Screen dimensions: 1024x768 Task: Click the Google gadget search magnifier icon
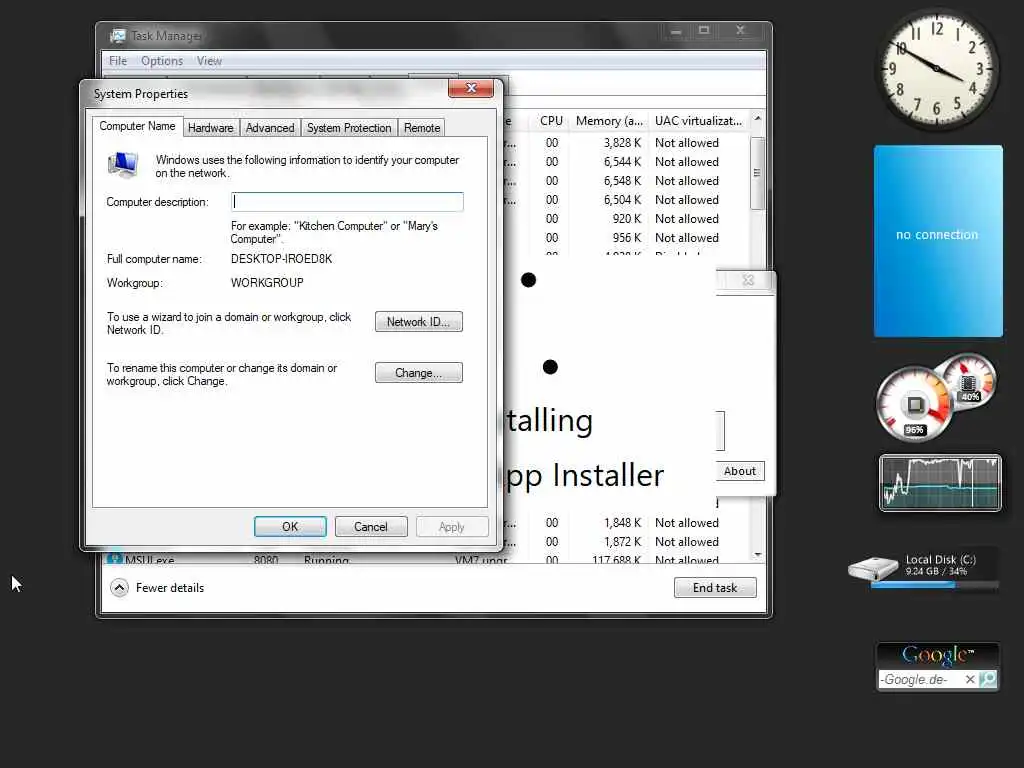tap(988, 679)
